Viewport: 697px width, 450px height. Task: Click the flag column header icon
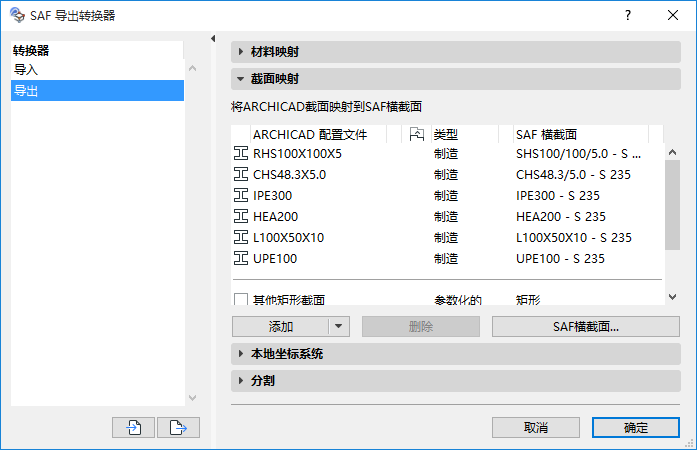click(417, 134)
